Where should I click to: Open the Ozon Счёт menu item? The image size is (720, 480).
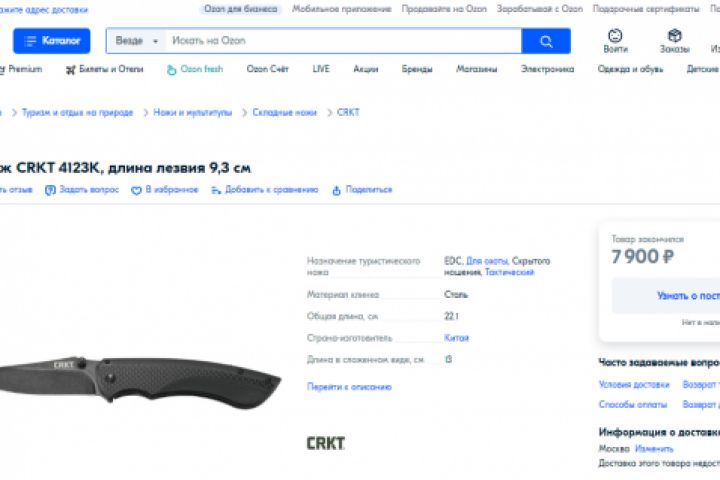(267, 69)
